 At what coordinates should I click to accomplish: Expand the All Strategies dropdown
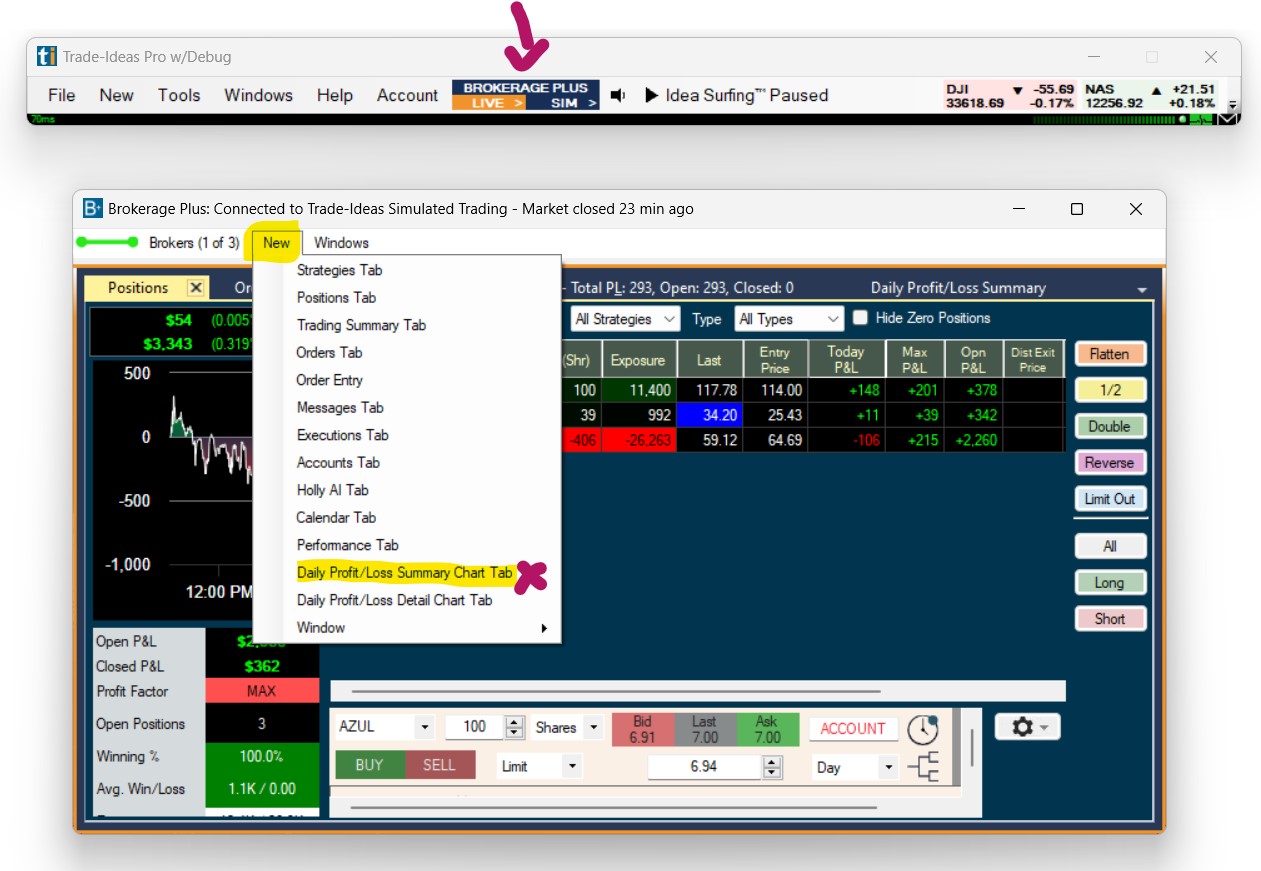click(x=626, y=319)
